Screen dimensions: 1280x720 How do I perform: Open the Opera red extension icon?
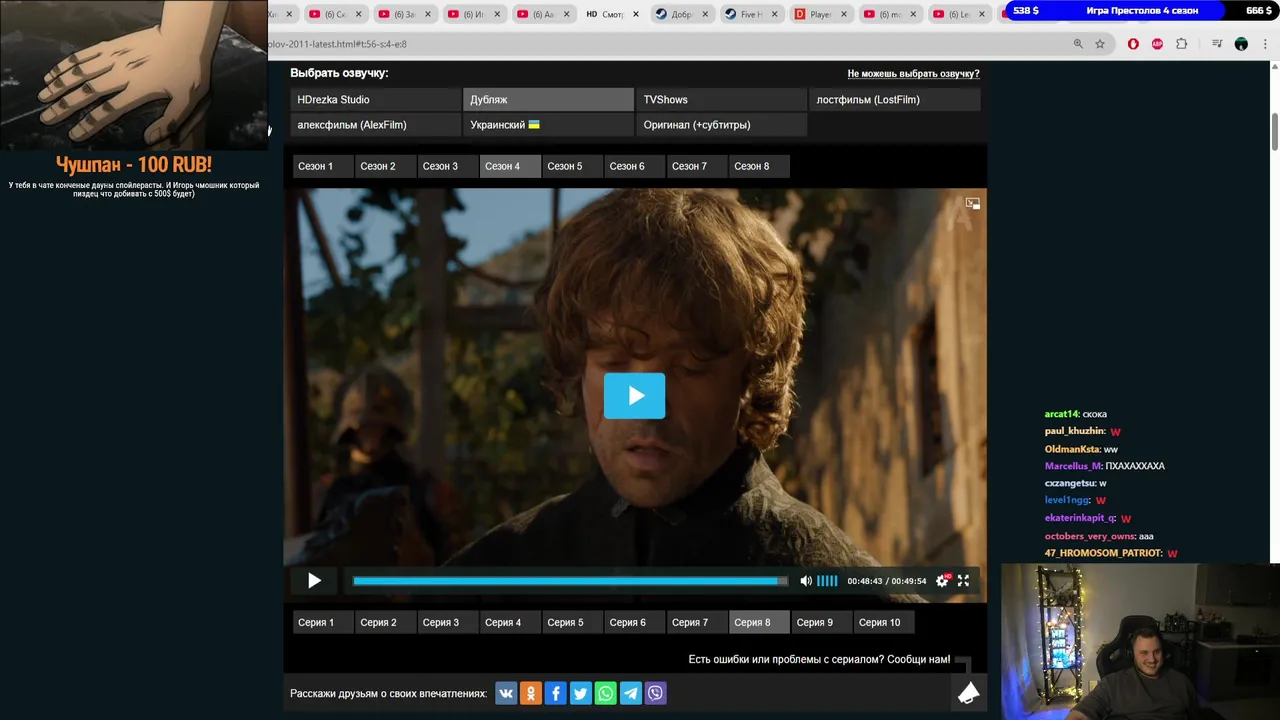pyautogui.click(x=1133, y=44)
